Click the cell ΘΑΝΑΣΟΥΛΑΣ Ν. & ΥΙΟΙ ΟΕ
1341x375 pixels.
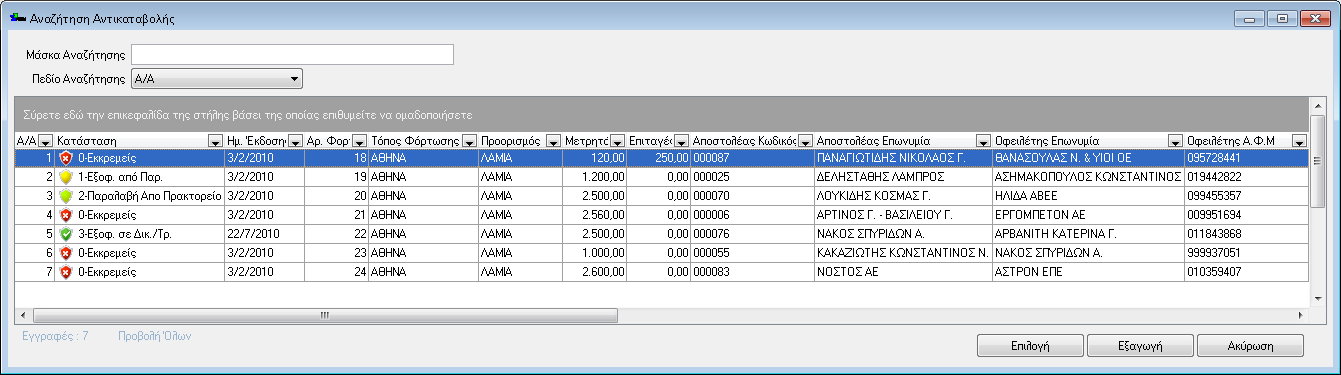[x=1088, y=158]
